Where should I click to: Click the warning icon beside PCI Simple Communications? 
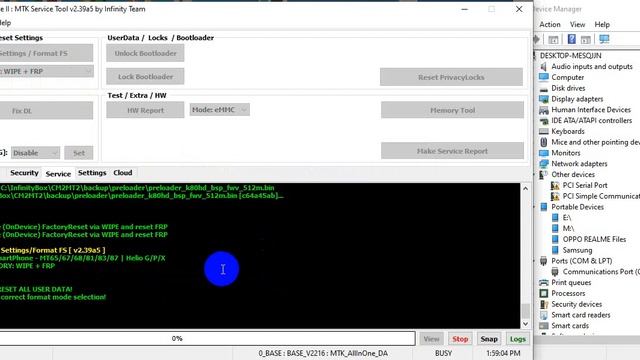point(555,196)
